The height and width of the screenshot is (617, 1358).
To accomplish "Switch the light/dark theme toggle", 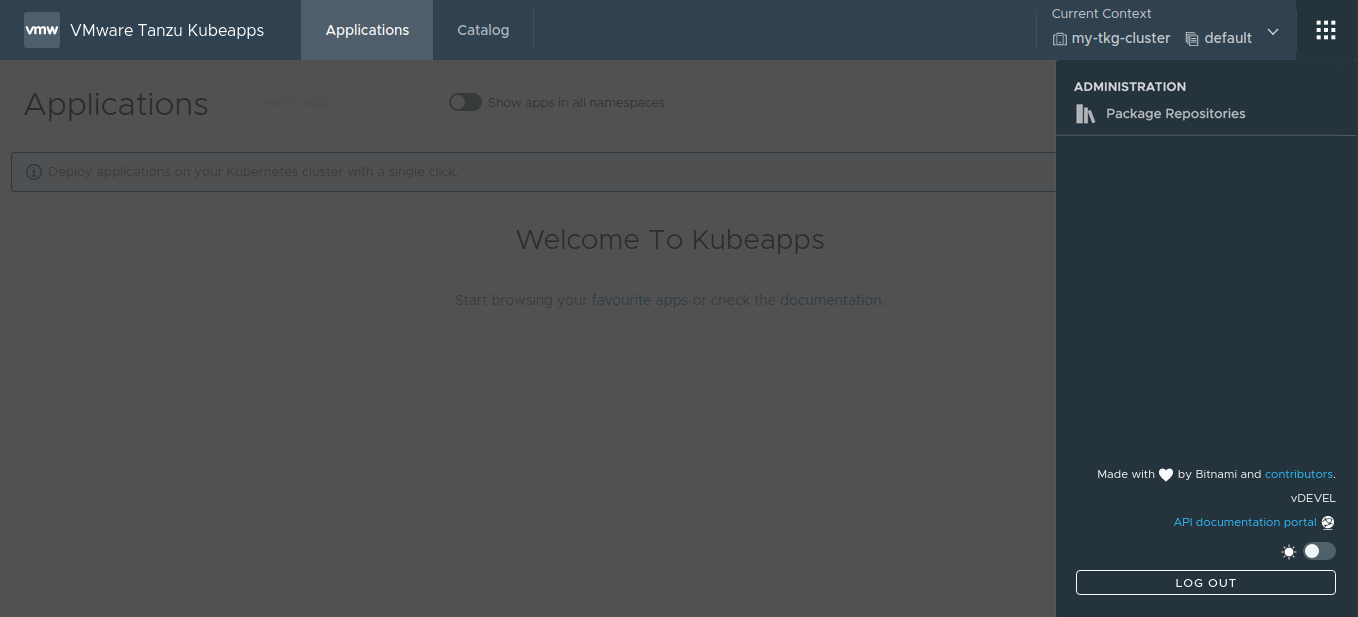I will pos(1318,551).
